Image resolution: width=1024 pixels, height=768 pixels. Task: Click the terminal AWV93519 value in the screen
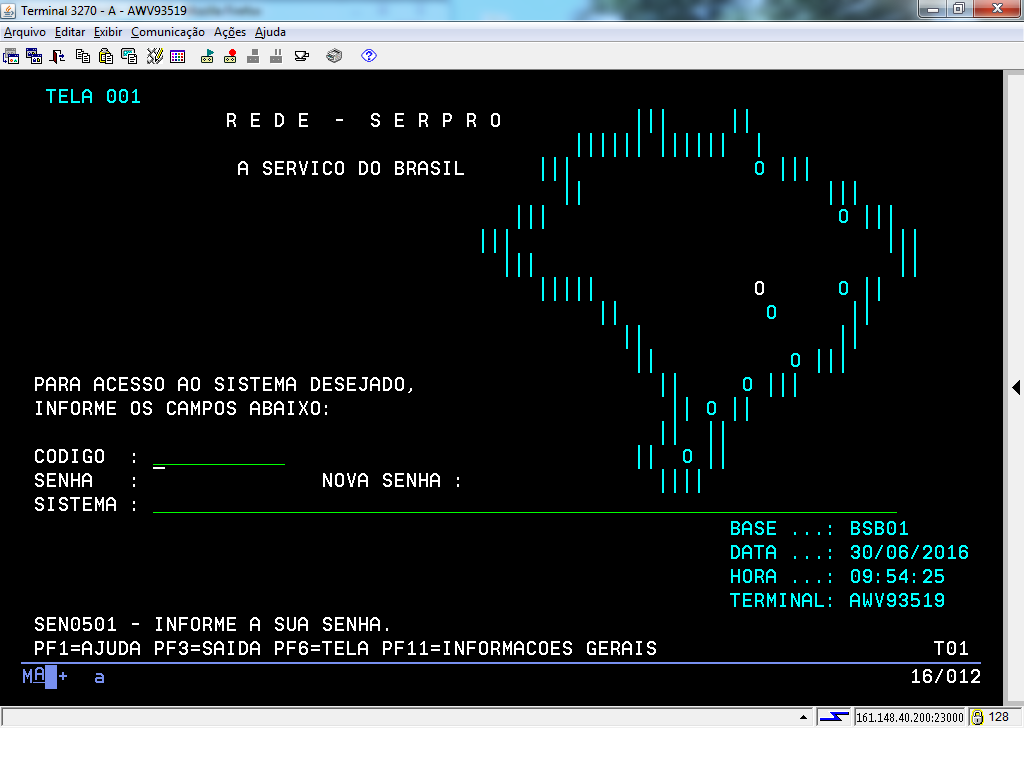[x=897, y=601]
